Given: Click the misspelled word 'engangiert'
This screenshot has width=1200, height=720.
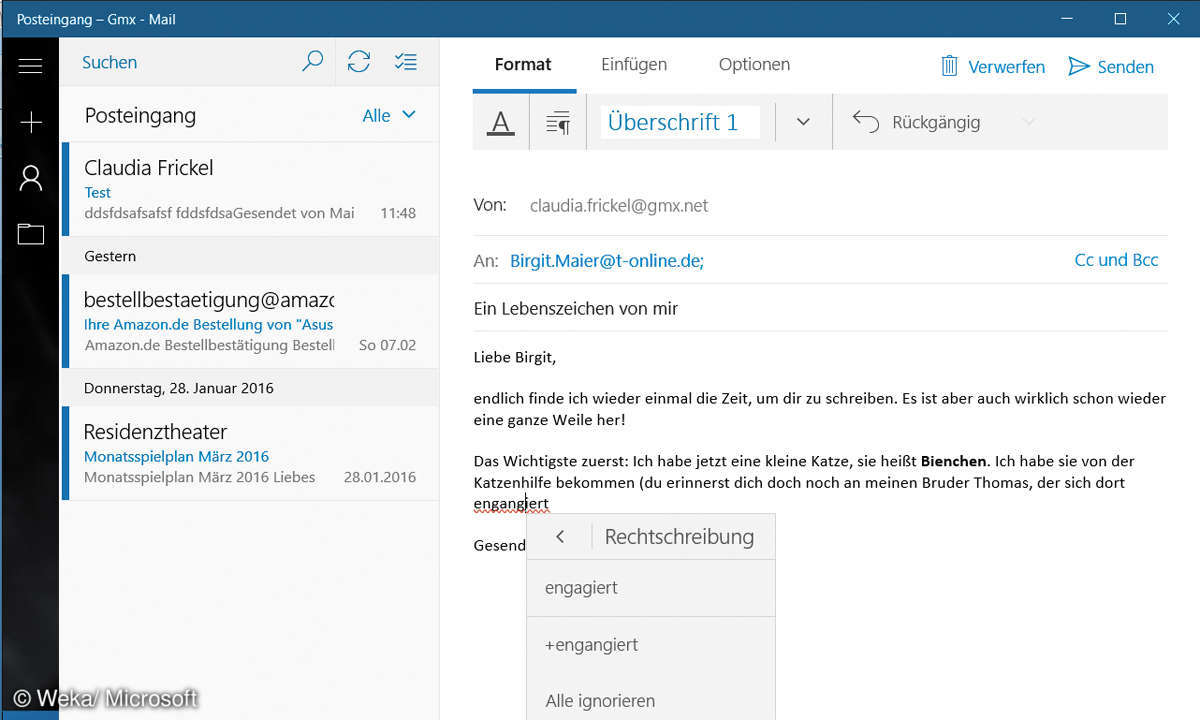Looking at the screenshot, I should coord(511,503).
